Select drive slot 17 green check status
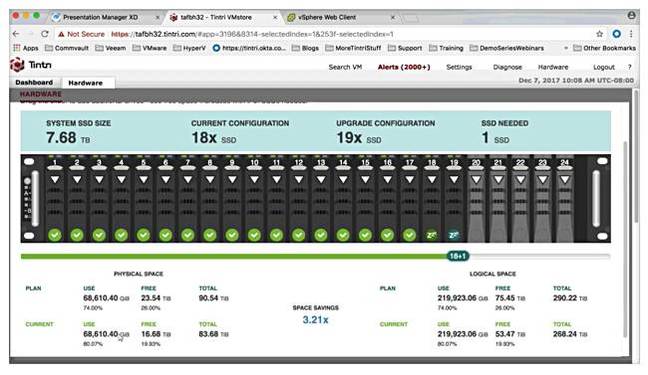Screen dimensions: 648x375 [409, 235]
